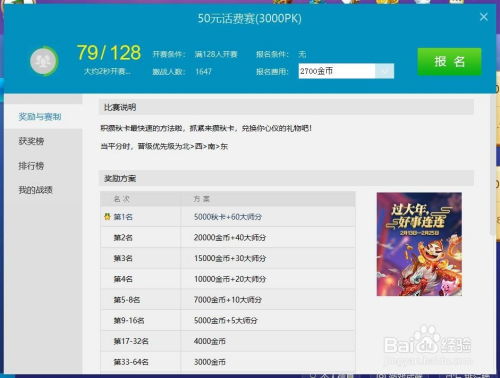Click the 名次 column header

coord(121,199)
